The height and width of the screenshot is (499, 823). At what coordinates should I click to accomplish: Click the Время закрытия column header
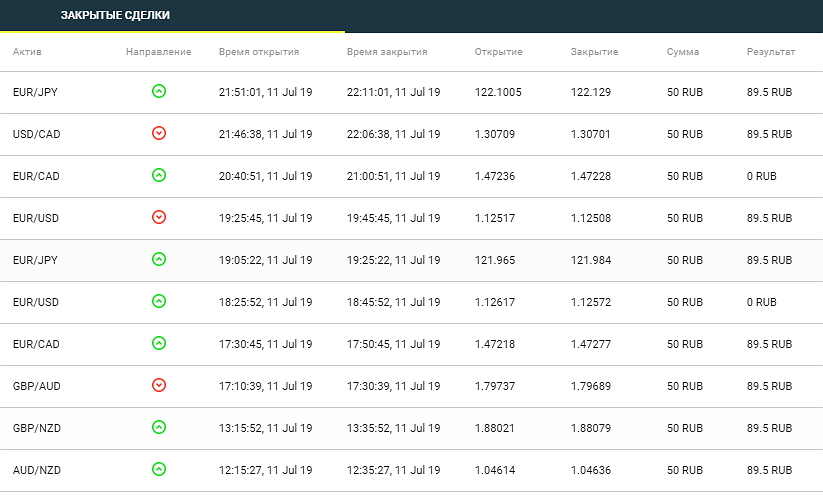click(387, 52)
